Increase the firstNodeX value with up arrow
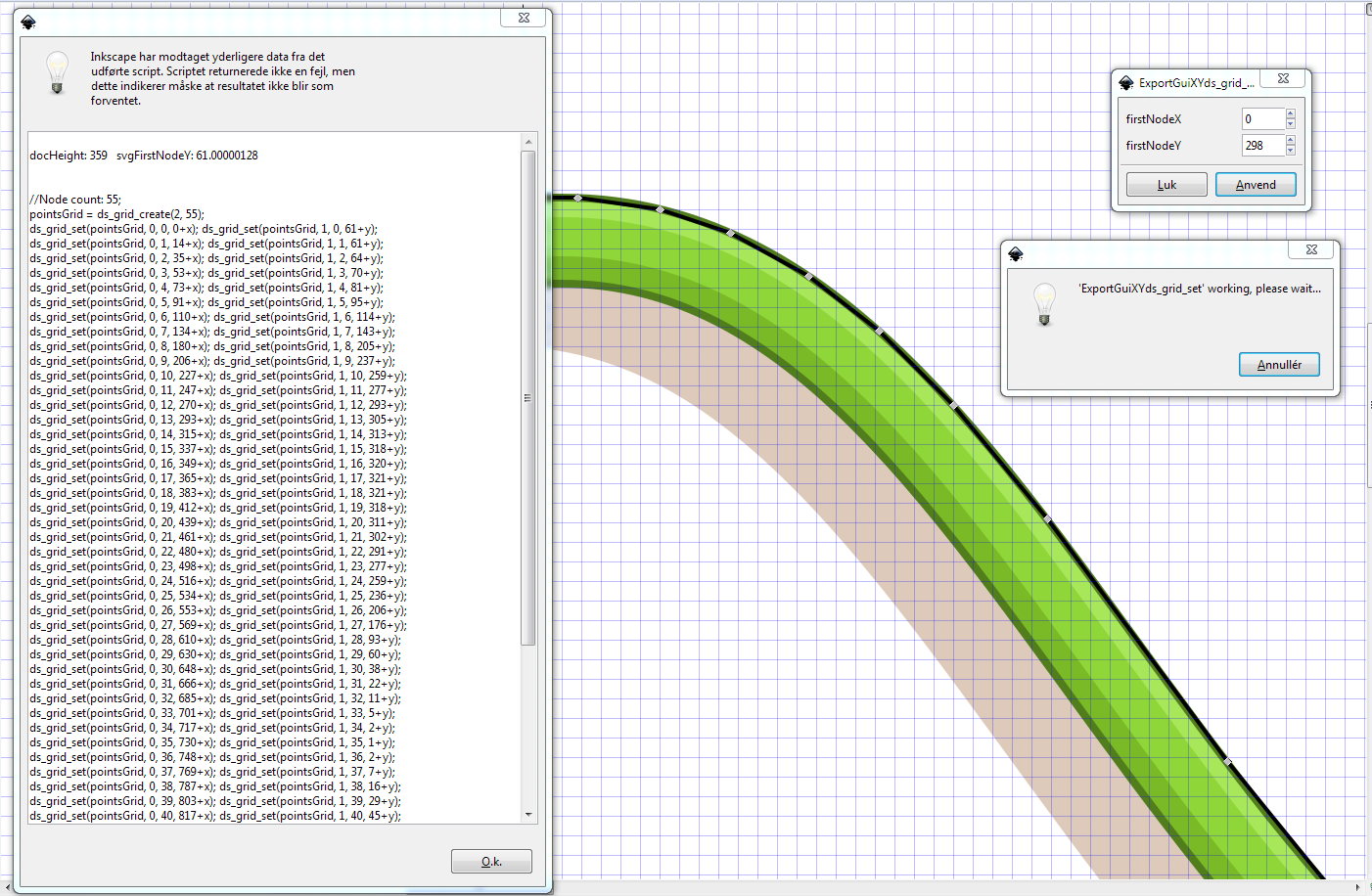 (x=1291, y=113)
